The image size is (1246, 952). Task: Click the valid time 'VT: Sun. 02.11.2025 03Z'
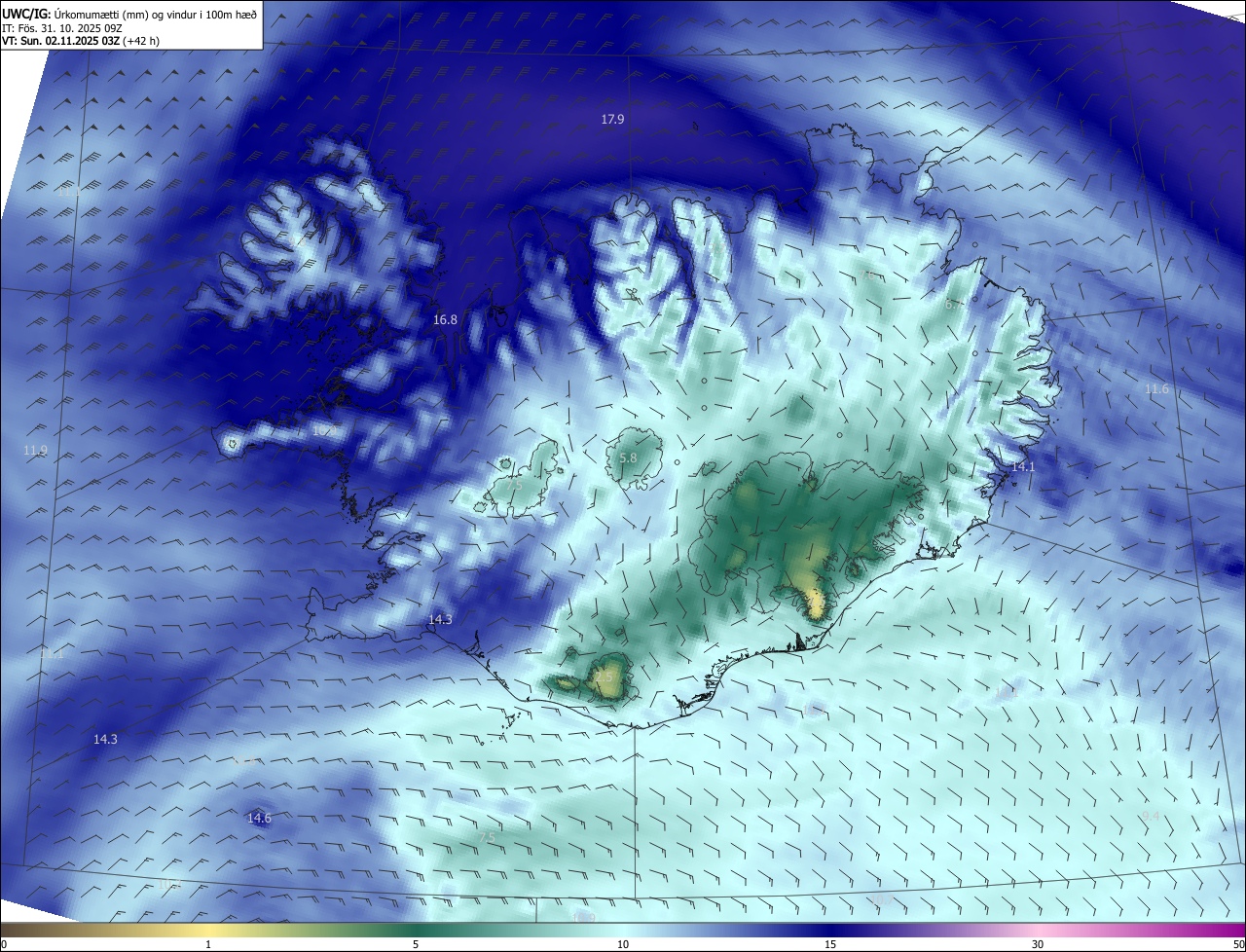click(60, 42)
